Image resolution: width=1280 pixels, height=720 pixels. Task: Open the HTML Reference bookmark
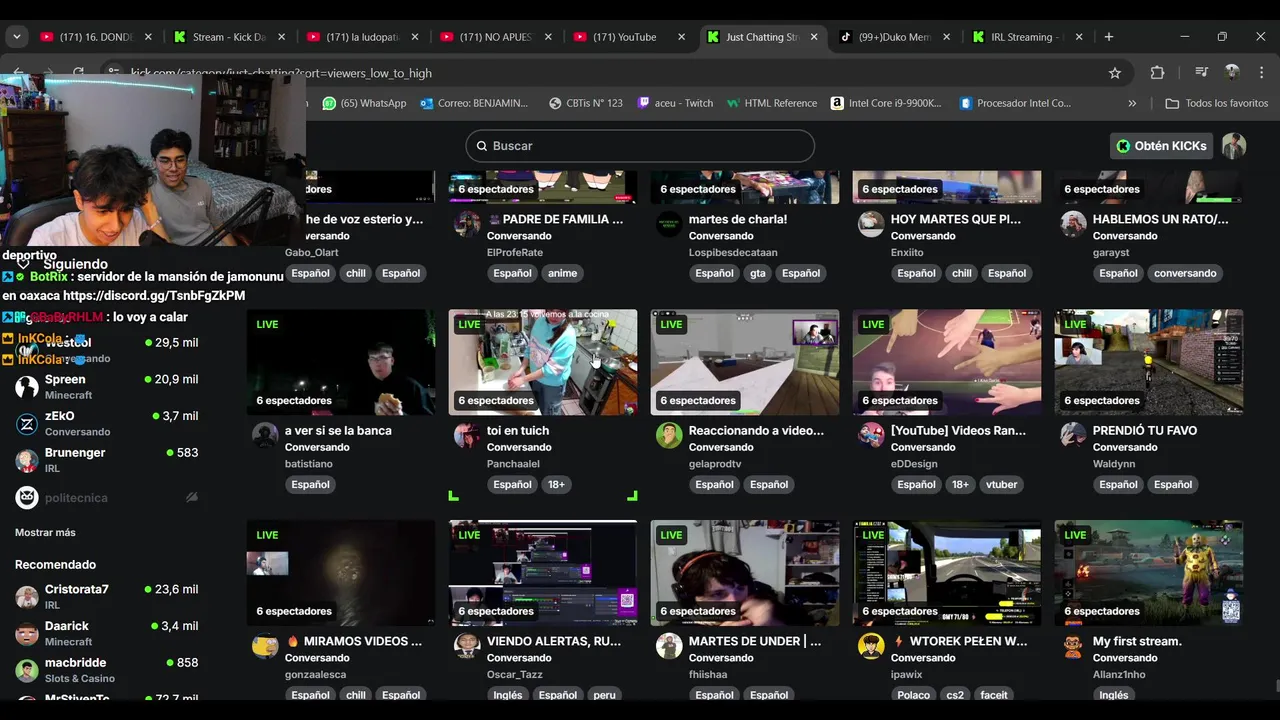pyautogui.click(x=772, y=103)
